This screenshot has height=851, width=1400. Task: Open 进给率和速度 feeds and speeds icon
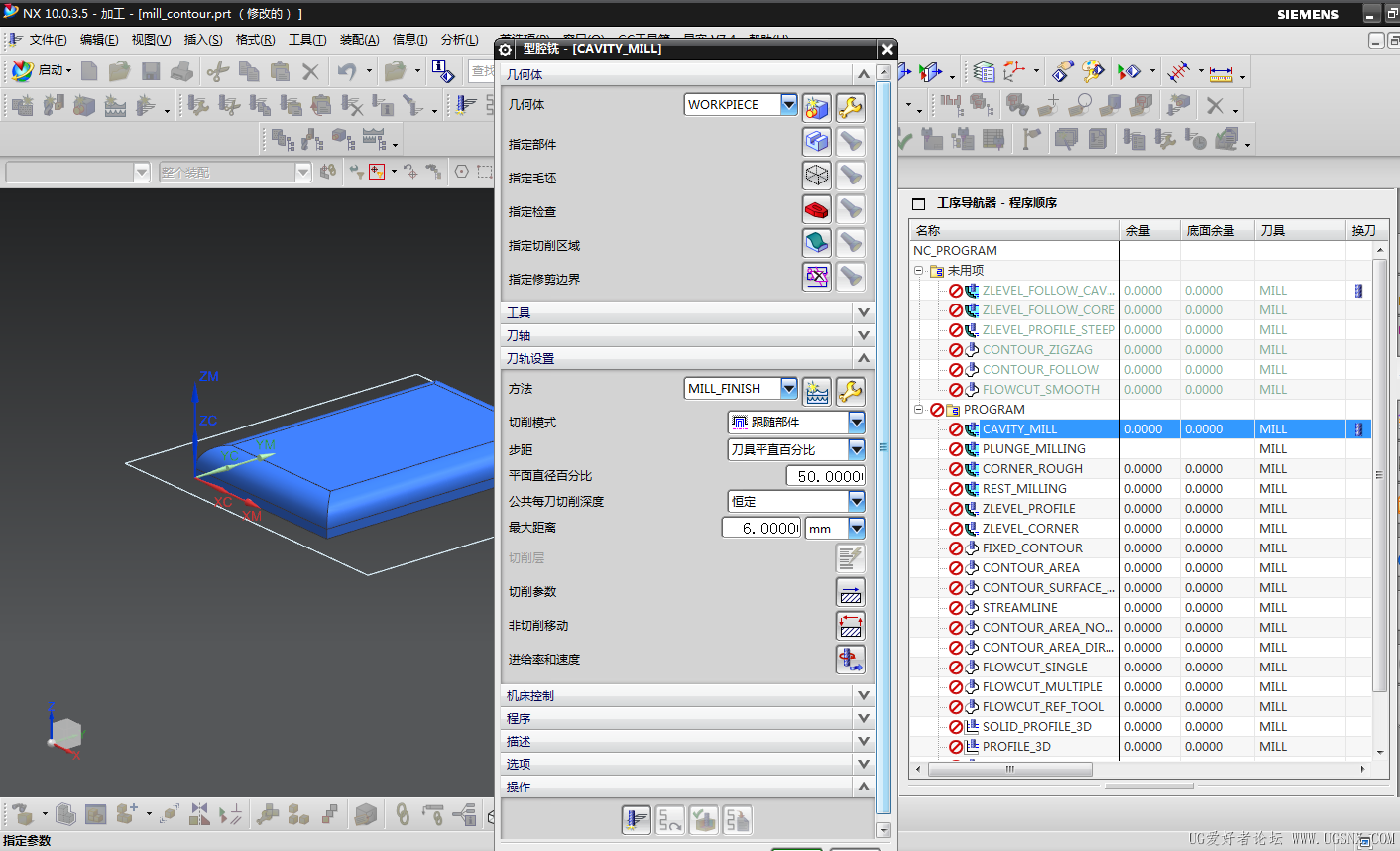coord(851,660)
